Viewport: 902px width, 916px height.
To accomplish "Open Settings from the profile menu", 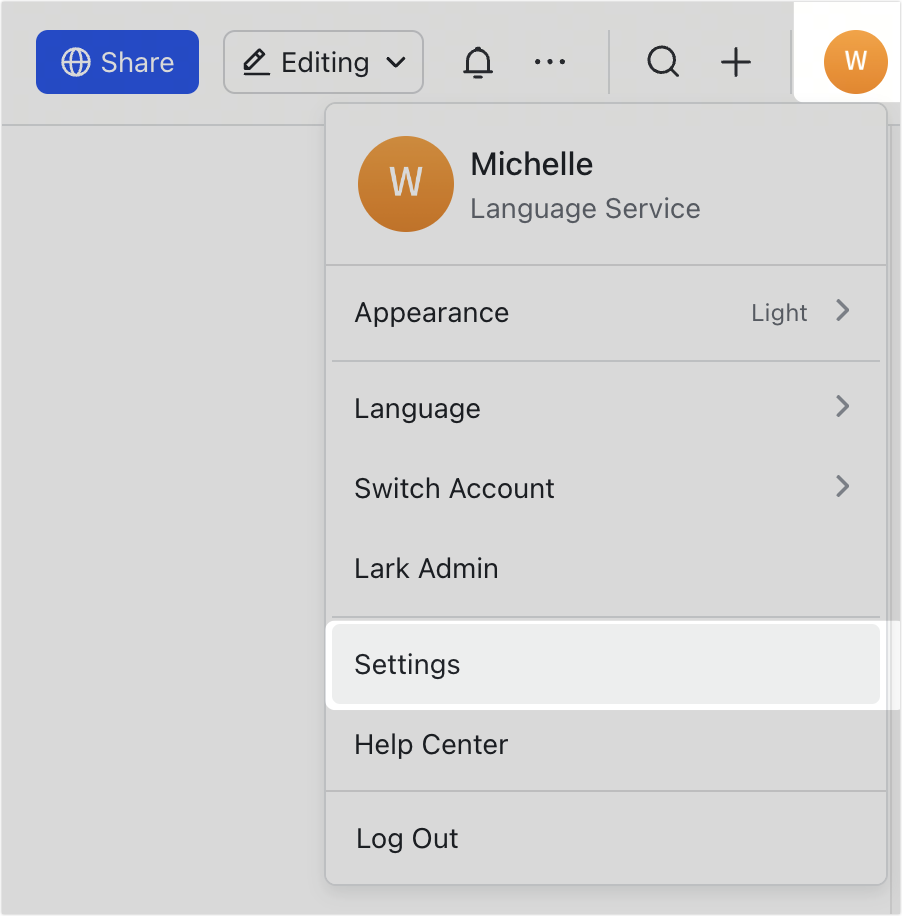I will pos(606,664).
